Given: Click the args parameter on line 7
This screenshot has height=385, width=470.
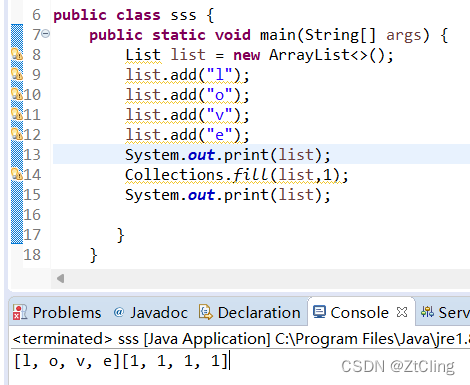Looking at the screenshot, I should (x=404, y=36).
